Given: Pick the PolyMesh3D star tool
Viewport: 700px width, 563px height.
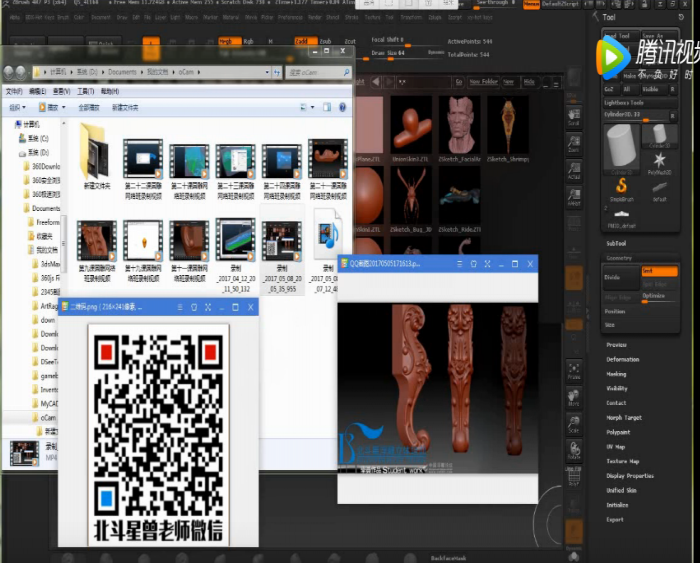Looking at the screenshot, I should pos(660,162).
